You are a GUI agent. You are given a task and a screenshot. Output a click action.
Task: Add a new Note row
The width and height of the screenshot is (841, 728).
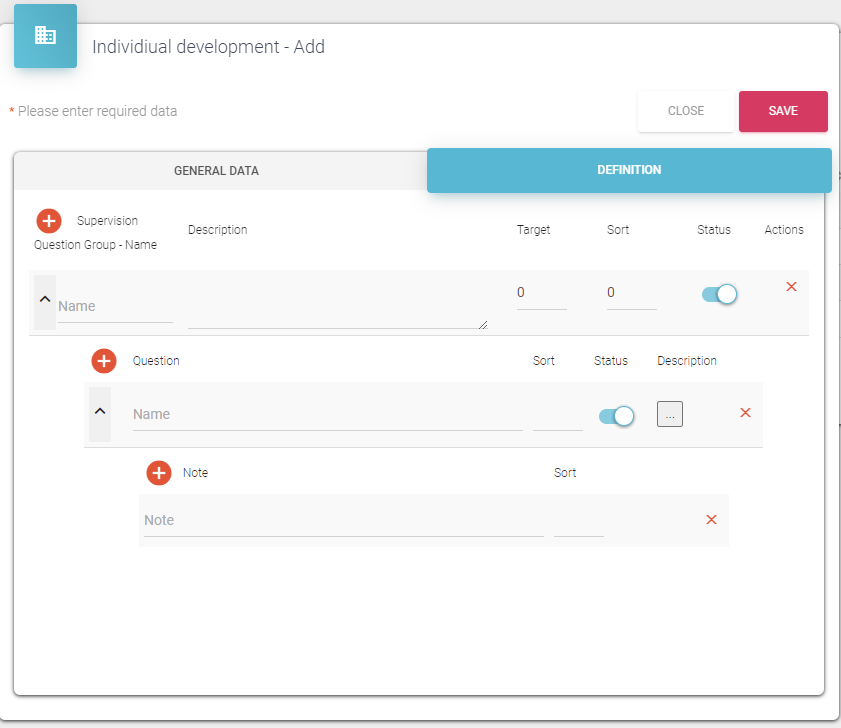coord(159,473)
